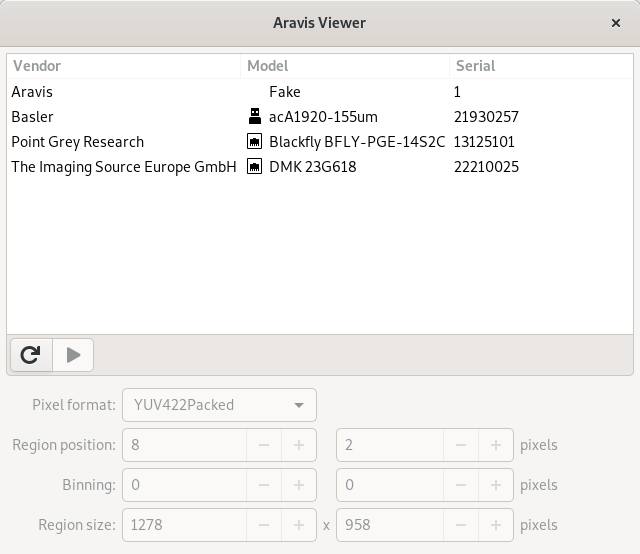
Task: Focus the vertical Binning field
Action: tap(390, 485)
